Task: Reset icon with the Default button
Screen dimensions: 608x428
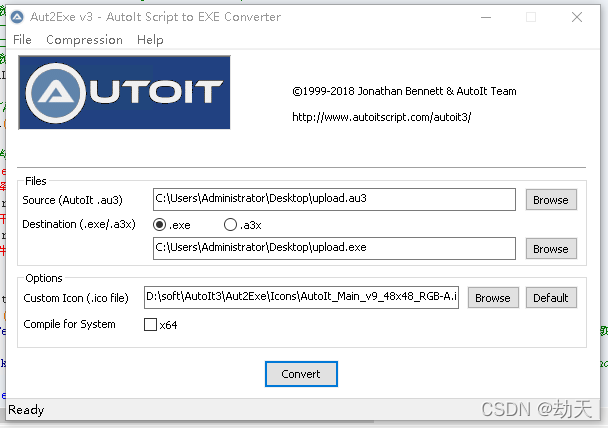Action: 551,298
